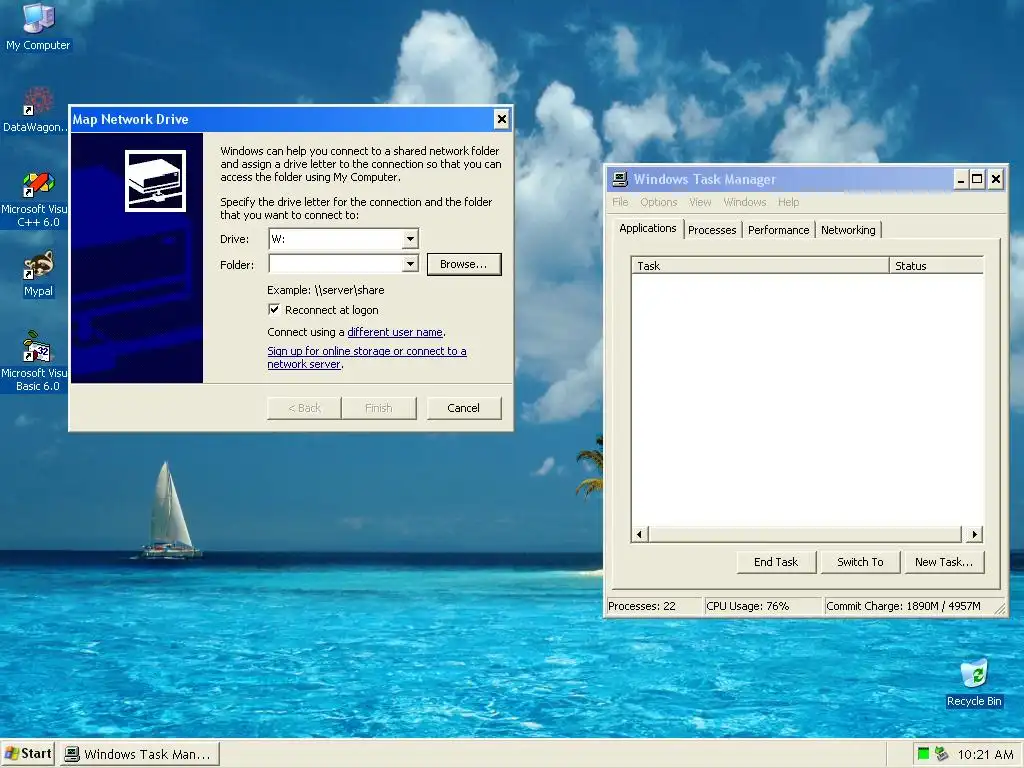Open the different user name link
This screenshot has width=1024, height=768.
(x=395, y=332)
